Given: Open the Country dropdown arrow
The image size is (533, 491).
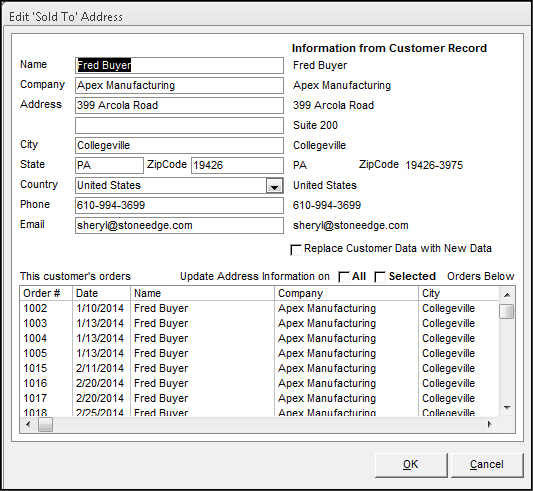Looking at the screenshot, I should click(274, 186).
